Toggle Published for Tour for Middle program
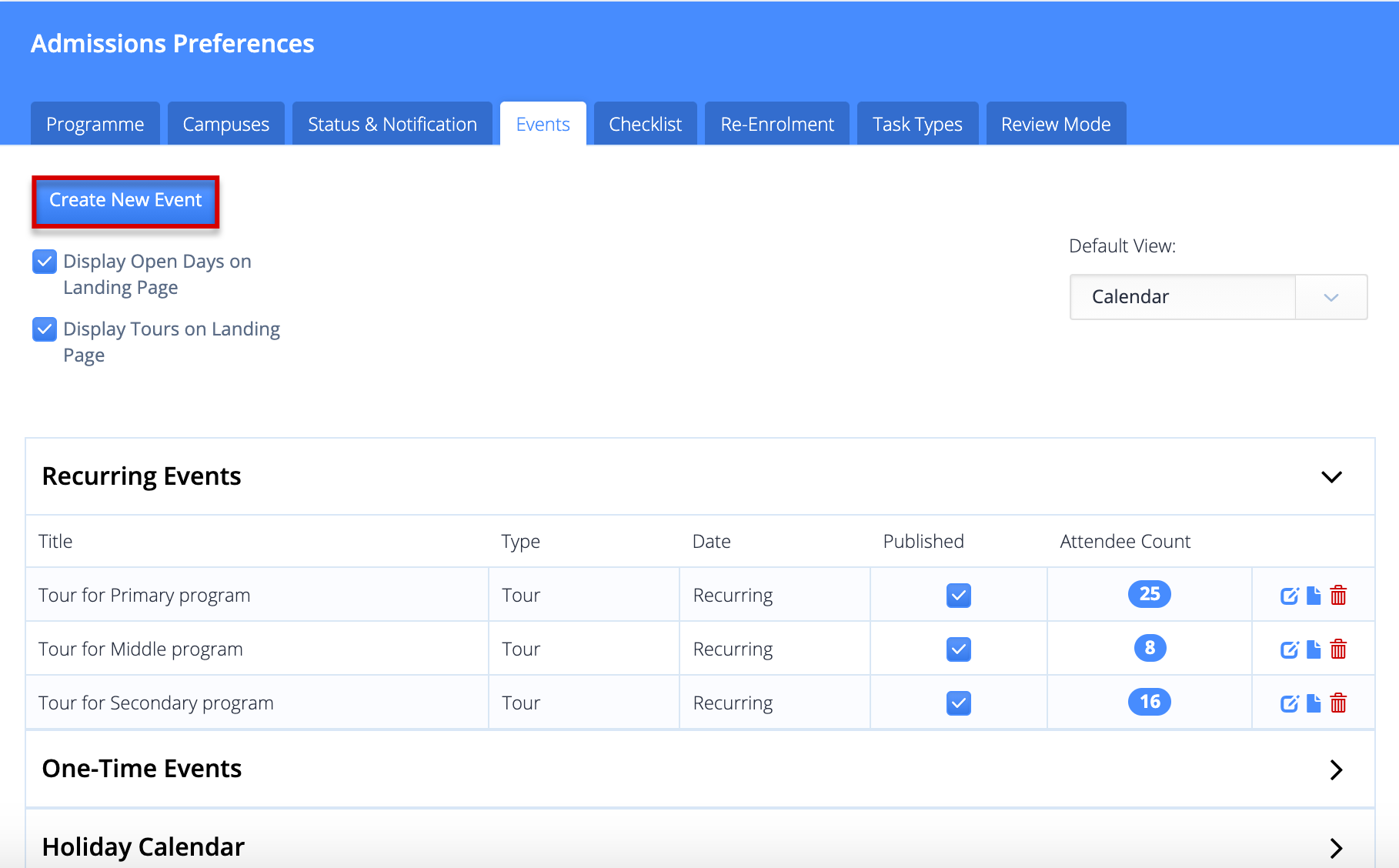 tap(958, 649)
